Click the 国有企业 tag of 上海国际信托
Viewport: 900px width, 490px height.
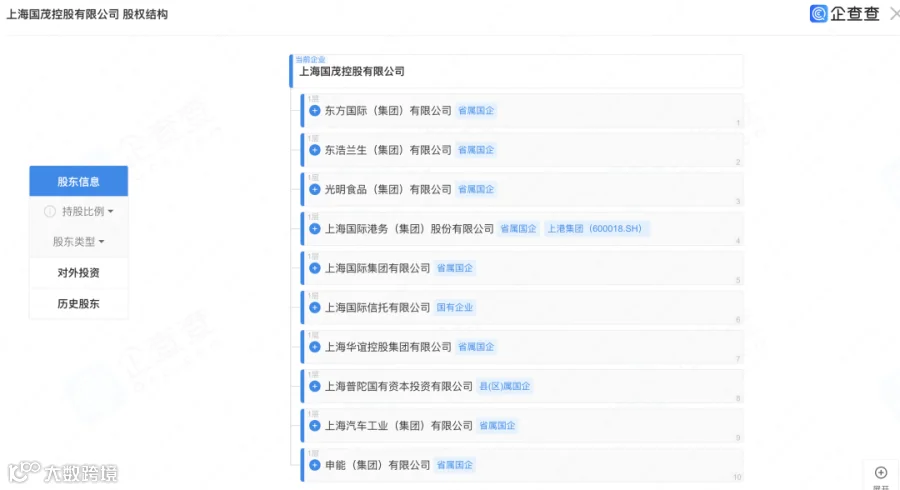click(x=455, y=308)
